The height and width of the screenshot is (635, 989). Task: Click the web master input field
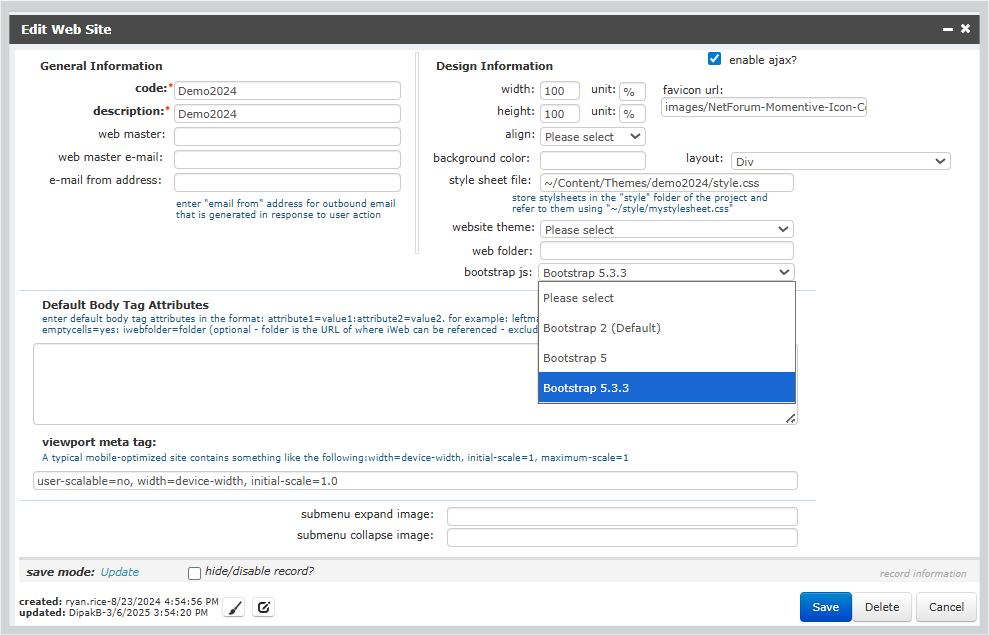point(287,136)
